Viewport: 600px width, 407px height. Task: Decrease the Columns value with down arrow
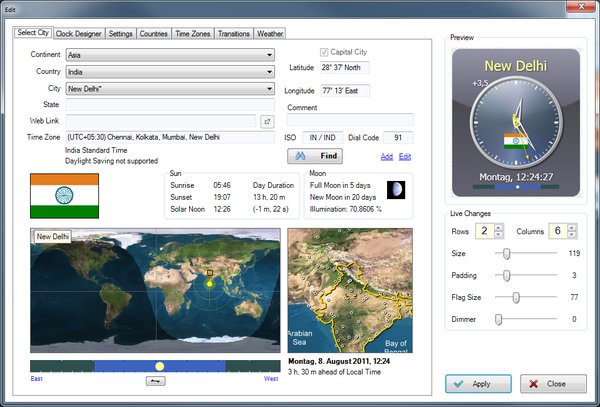tap(574, 235)
